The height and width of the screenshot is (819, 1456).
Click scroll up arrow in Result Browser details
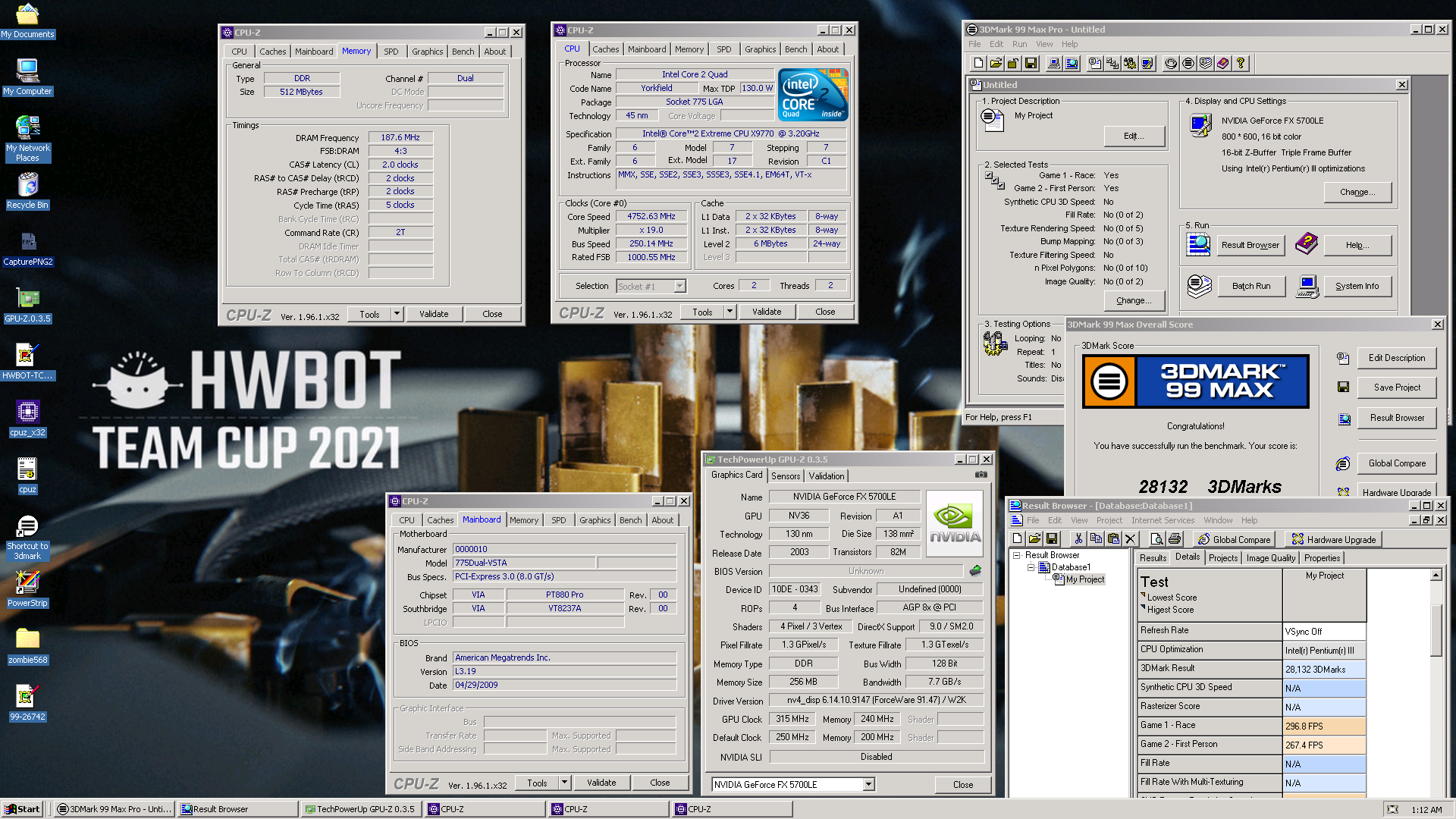(x=1436, y=575)
